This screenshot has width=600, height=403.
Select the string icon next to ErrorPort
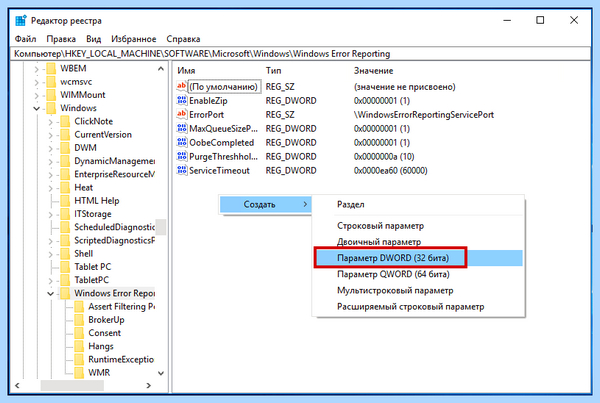pyautogui.click(x=181, y=114)
